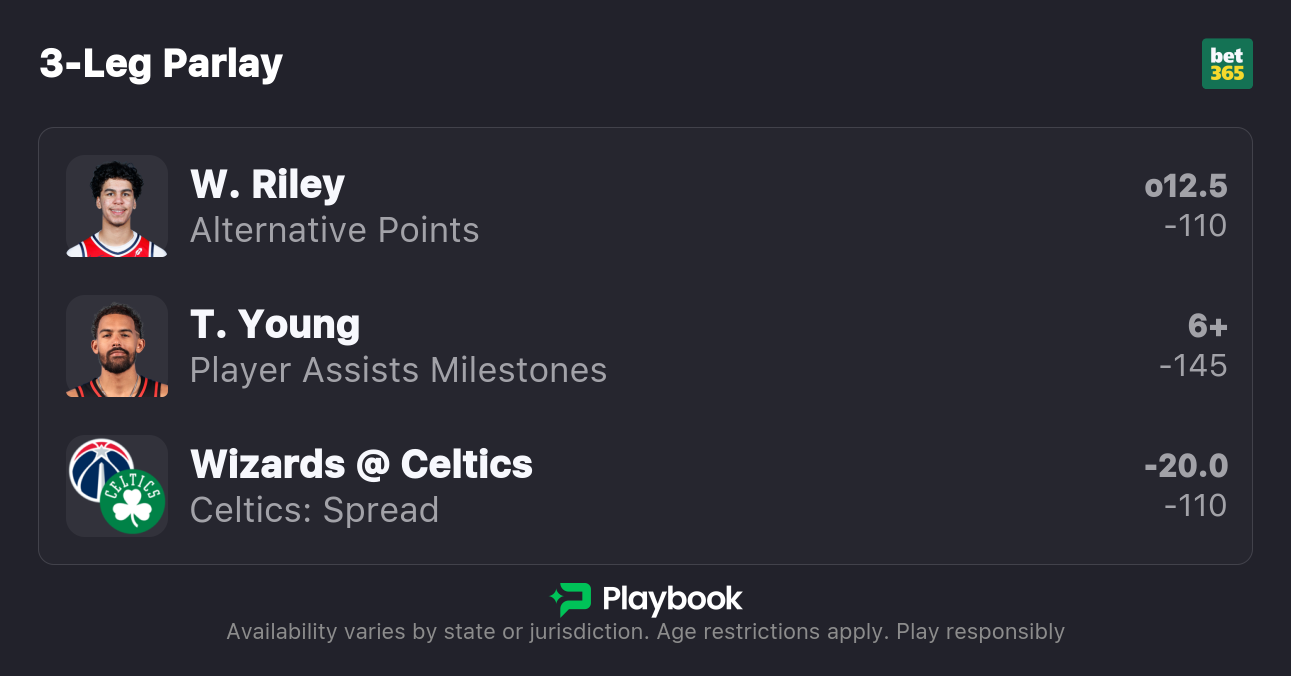Click the -145 odds value
1291x676 pixels.
(1193, 366)
